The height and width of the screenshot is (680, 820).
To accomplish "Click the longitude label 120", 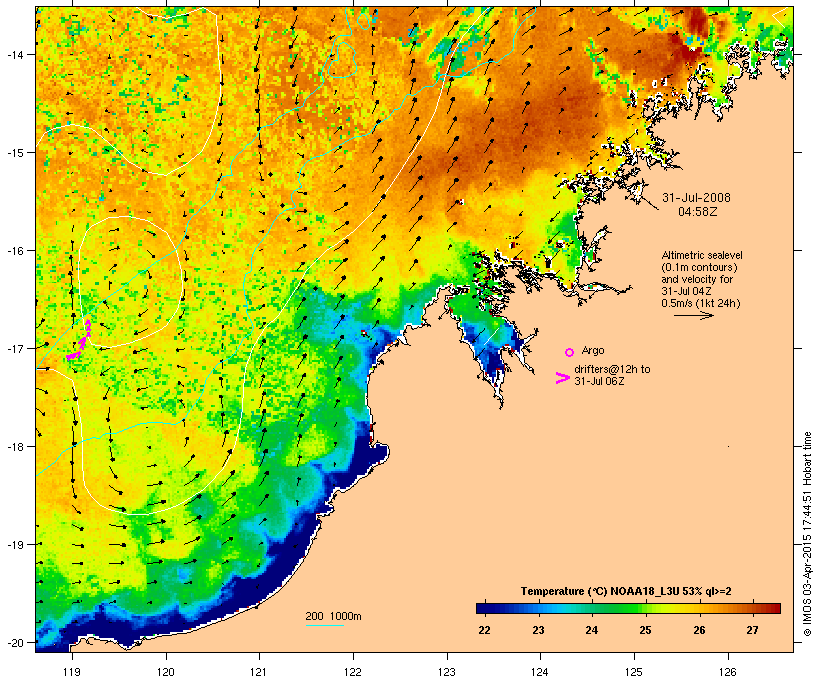I will point(166,672).
